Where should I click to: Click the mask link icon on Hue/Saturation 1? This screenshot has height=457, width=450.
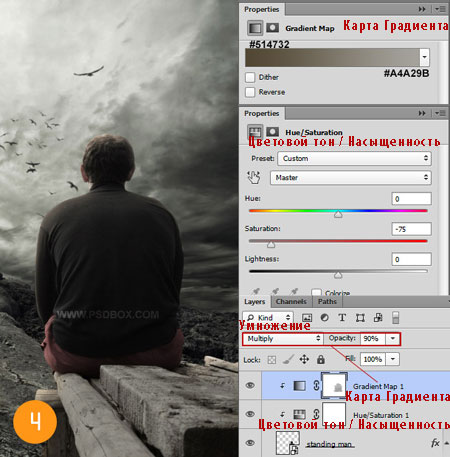[316, 414]
